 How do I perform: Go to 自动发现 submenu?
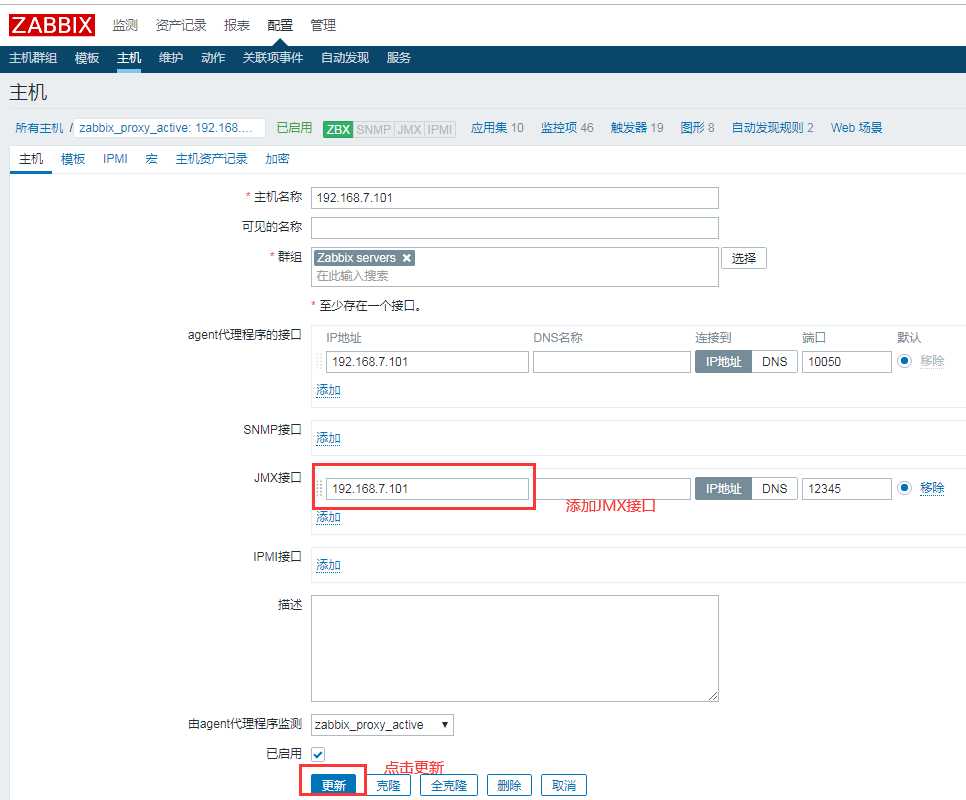point(345,58)
